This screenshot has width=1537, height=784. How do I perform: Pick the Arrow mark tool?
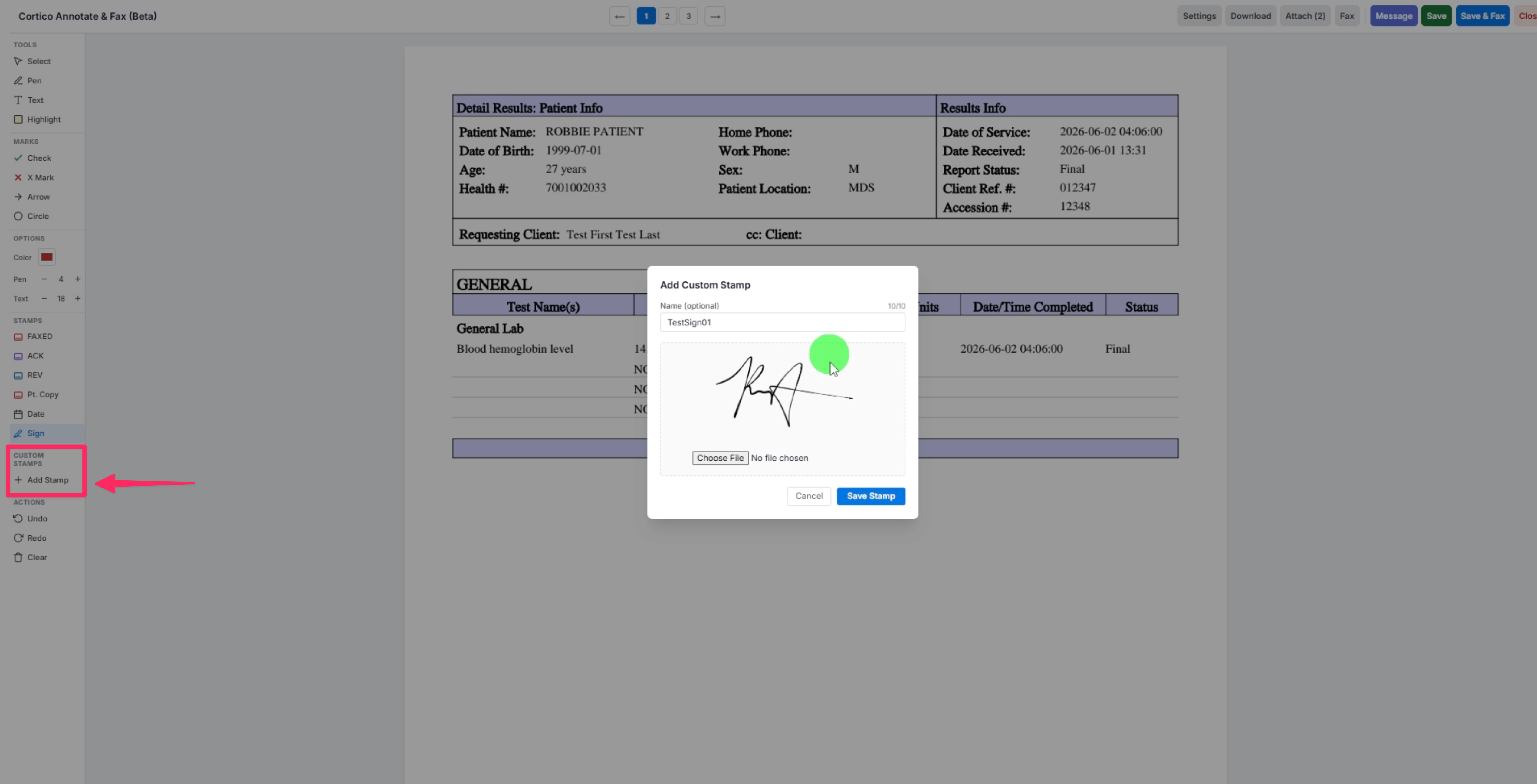(38, 197)
